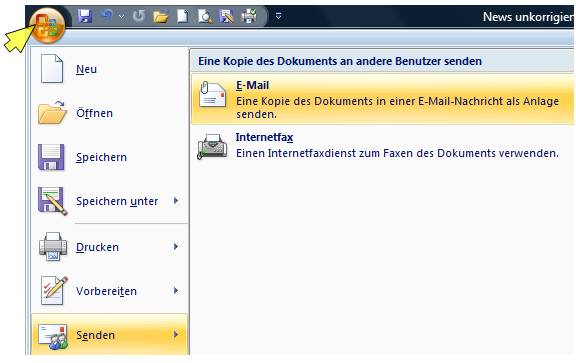This screenshot has height=363, width=576.
Task: Click checklist icon beside Vorbereiten
Action: click(x=54, y=291)
